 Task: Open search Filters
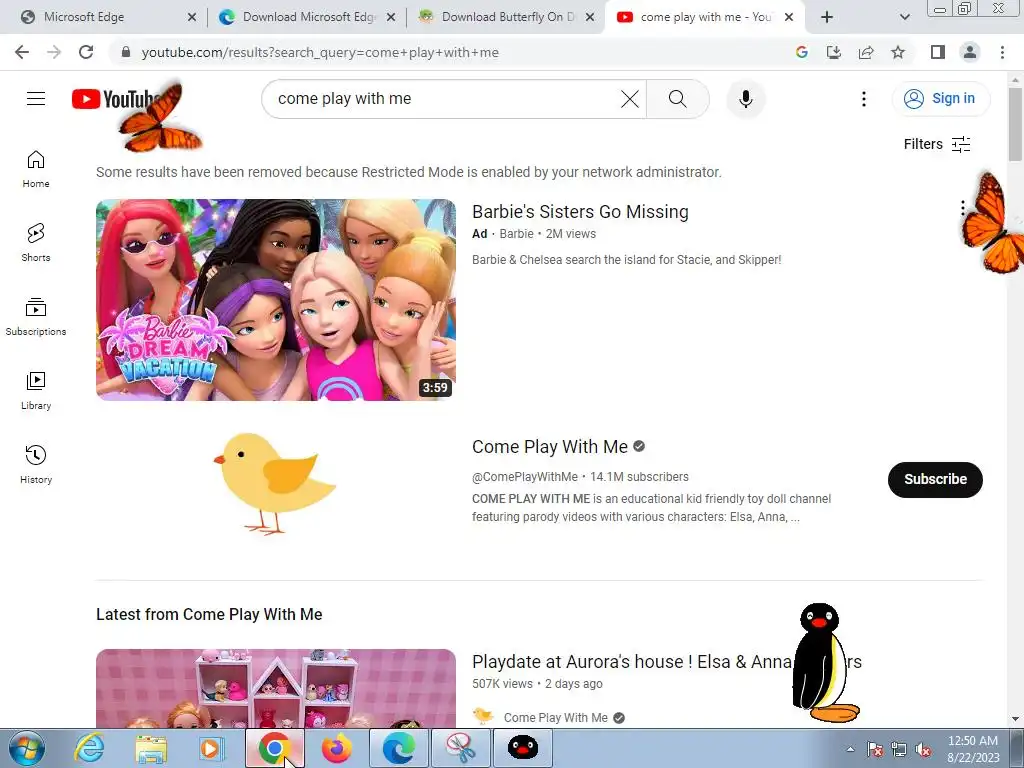[x=936, y=144]
